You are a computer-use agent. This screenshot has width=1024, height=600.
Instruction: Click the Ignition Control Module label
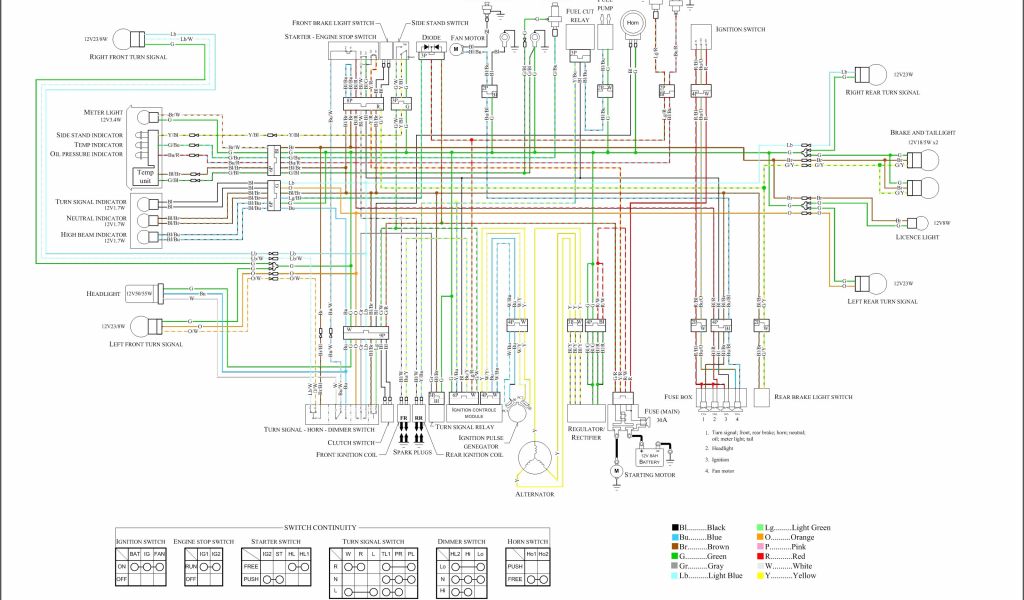[x=473, y=413]
